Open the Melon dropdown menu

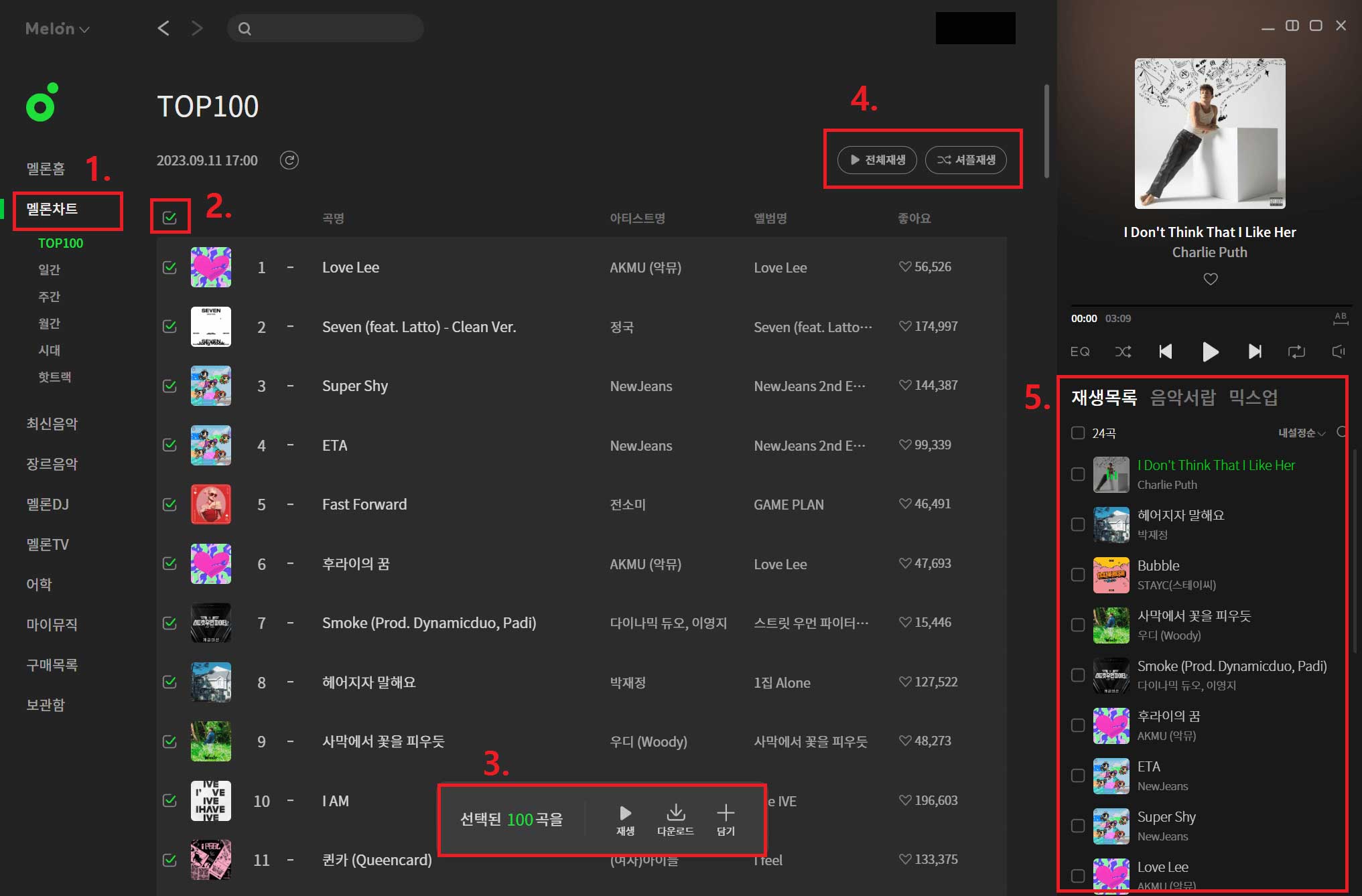coord(58,29)
